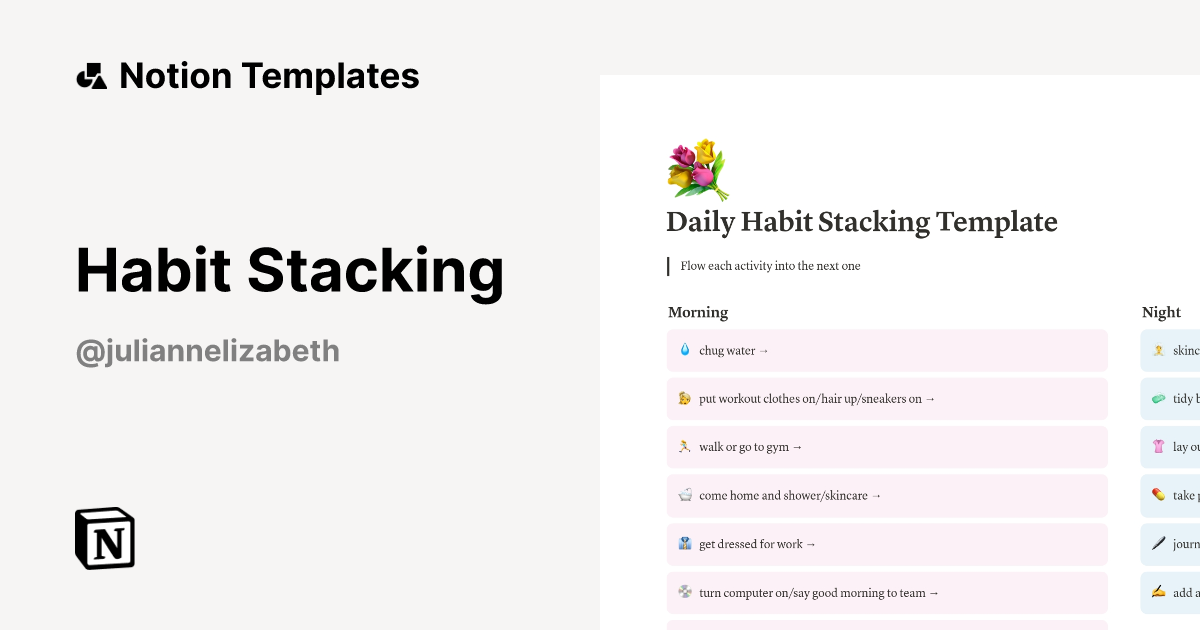Click the water droplet emoji icon

pyautogui.click(x=685, y=351)
